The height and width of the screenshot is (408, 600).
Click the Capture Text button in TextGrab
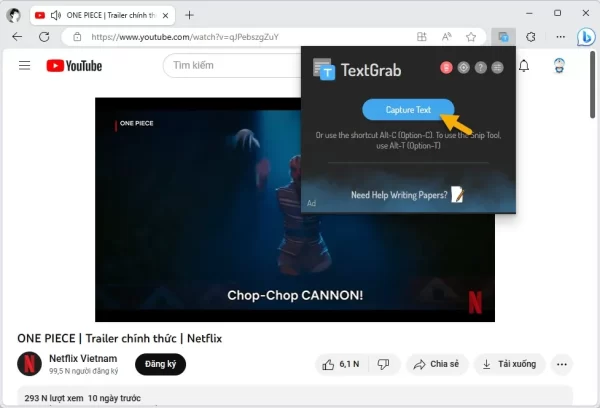tap(408, 109)
